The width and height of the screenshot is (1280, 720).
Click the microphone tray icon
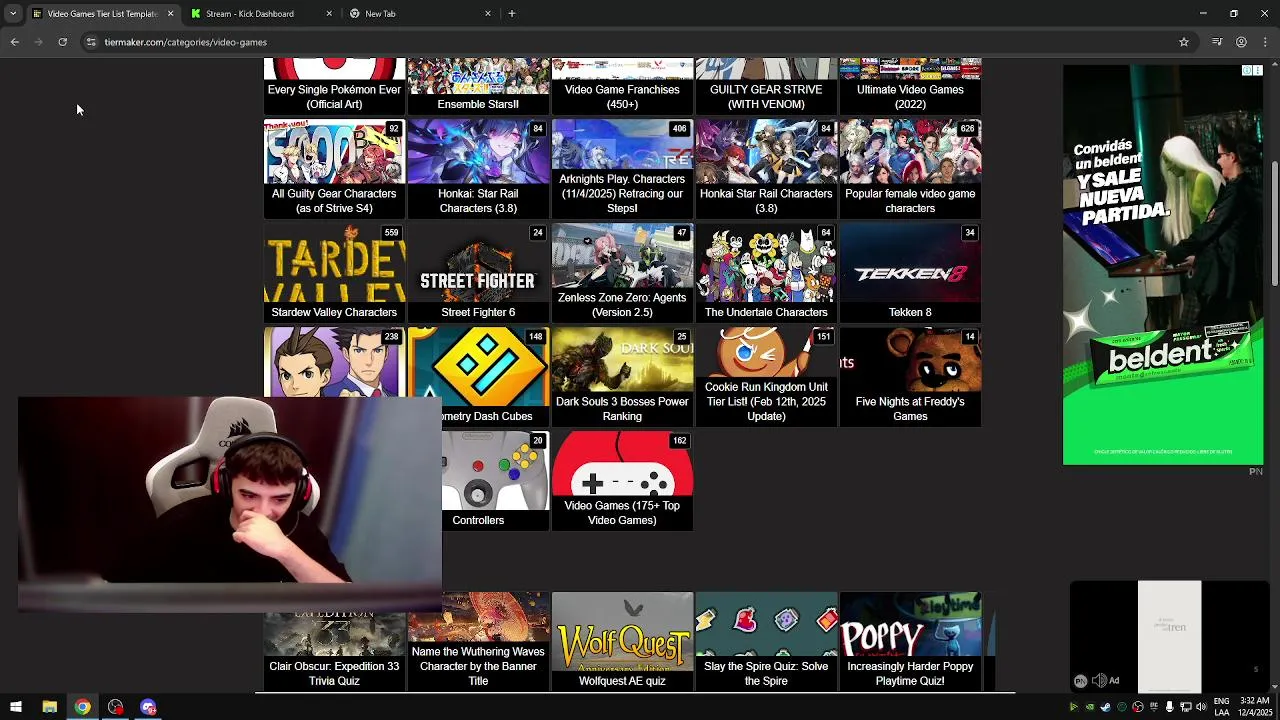pyautogui.click(x=1169, y=707)
